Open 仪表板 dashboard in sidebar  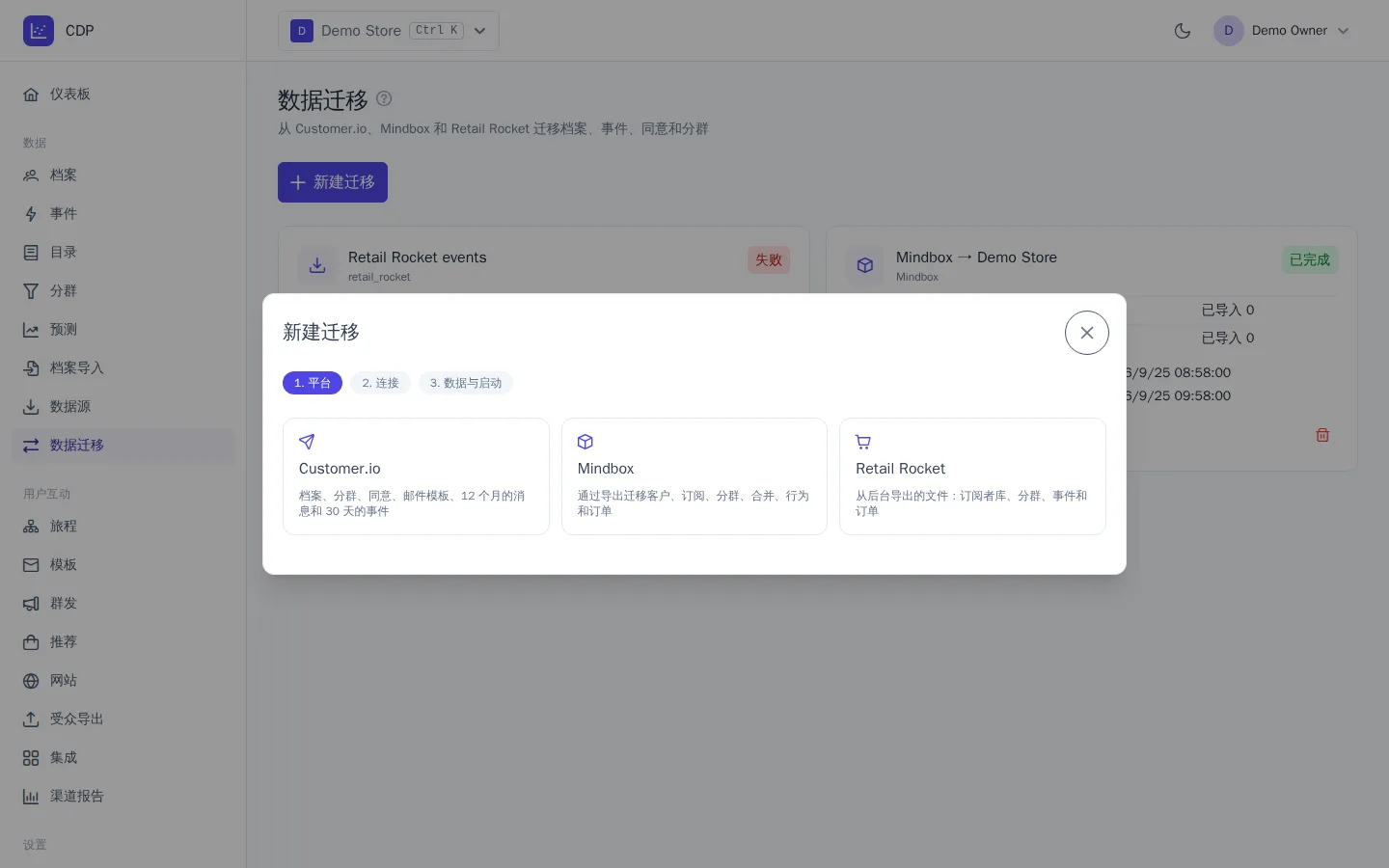click(x=123, y=95)
